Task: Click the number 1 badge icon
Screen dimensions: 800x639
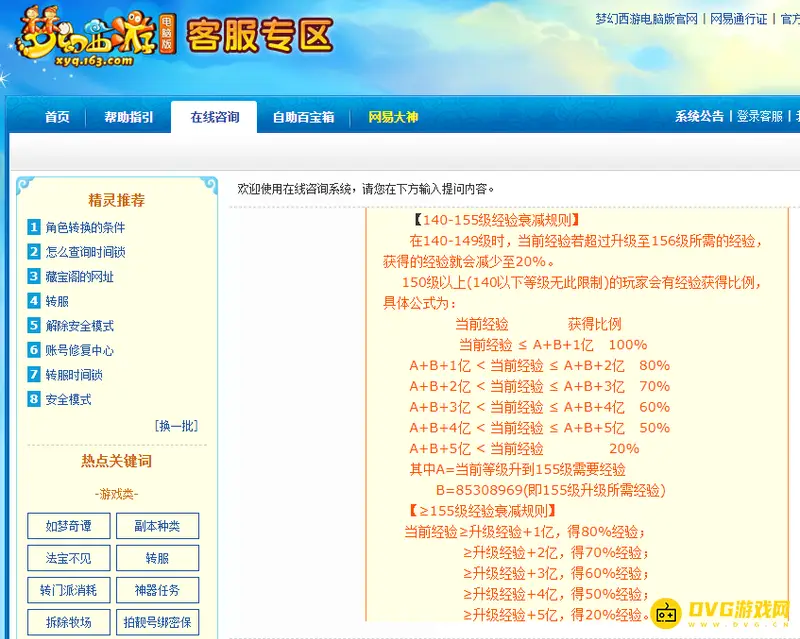Action: point(34,227)
